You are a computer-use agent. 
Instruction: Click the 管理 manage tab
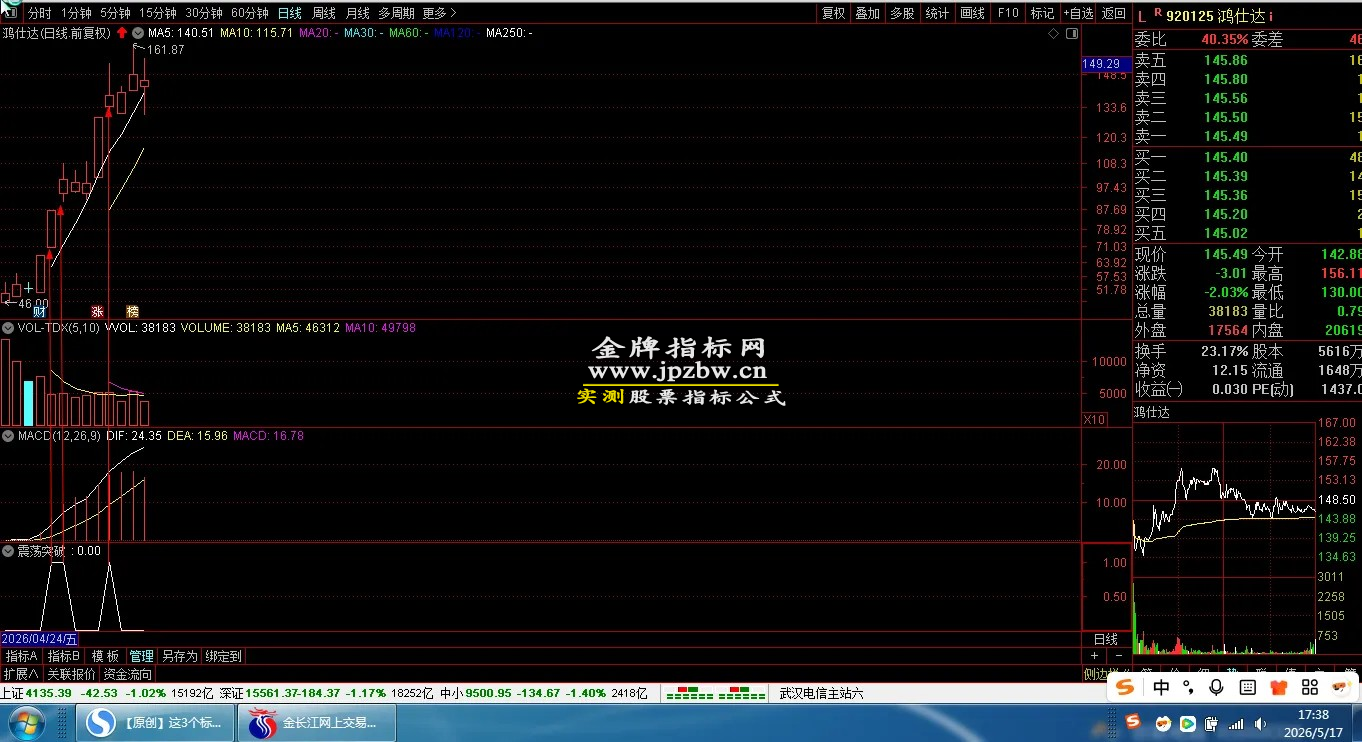[142, 656]
